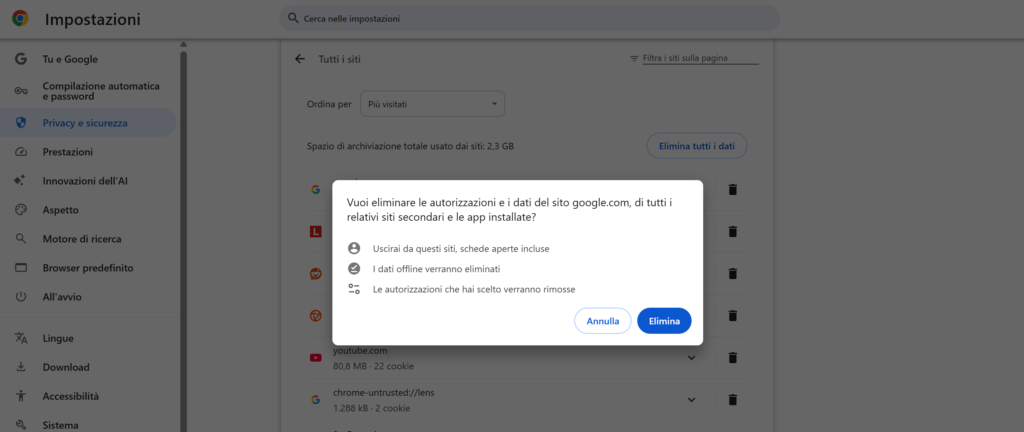The image size is (1024, 432).
Task: Click the sidebar vertical scrollbar
Action: [184, 241]
